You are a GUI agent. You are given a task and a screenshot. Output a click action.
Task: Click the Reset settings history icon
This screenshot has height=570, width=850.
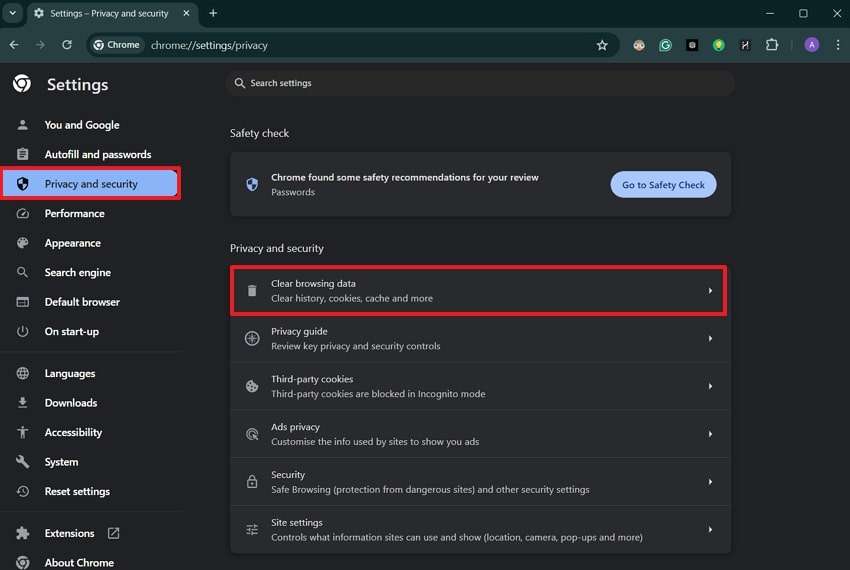coord(22,491)
